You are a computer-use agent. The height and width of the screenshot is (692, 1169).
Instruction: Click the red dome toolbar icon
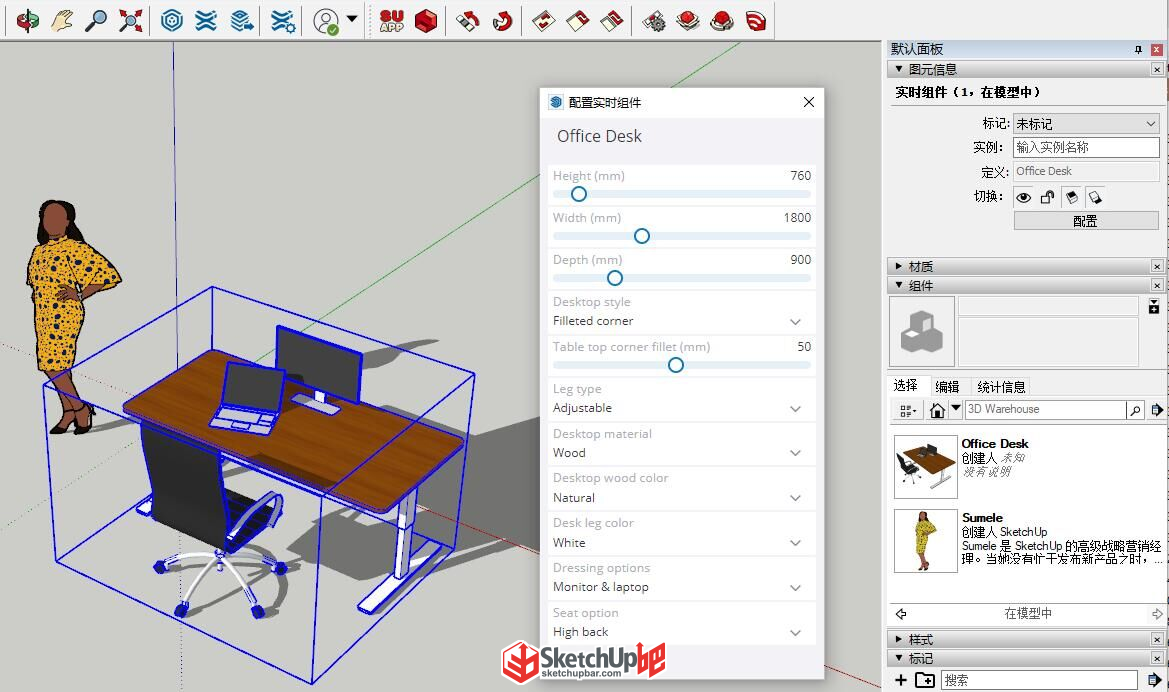(x=722, y=20)
